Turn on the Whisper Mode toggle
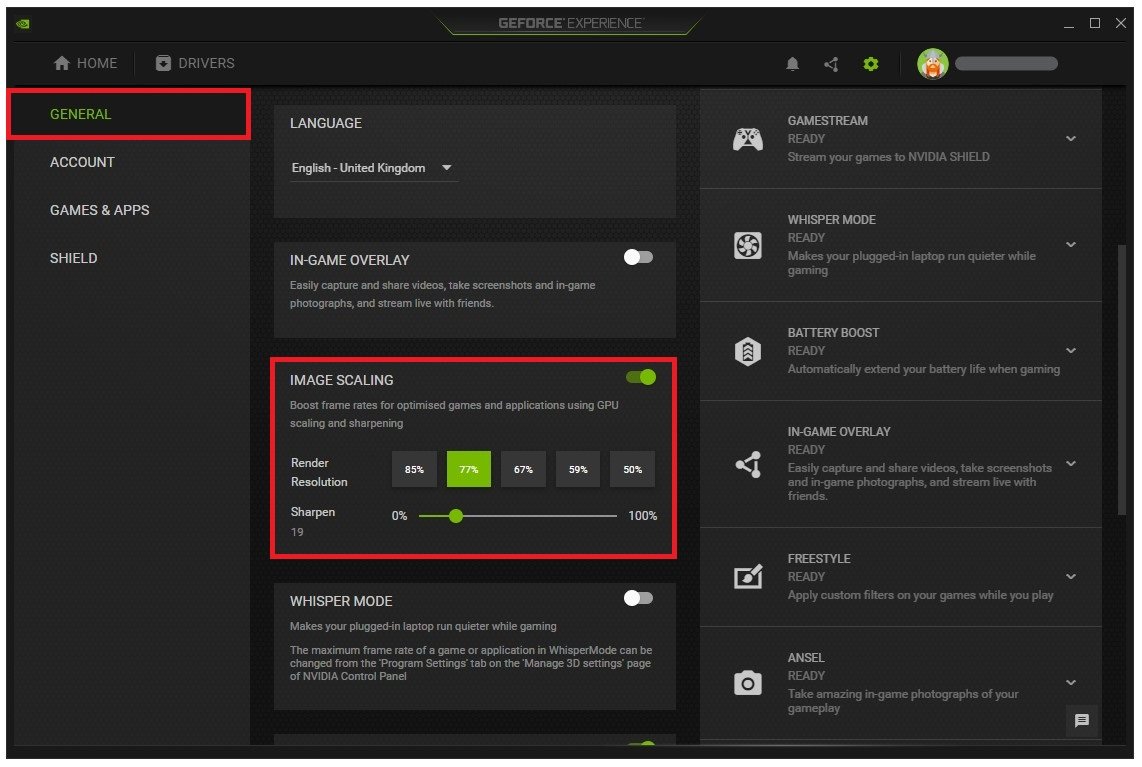The width and height of the screenshot is (1142, 767). [x=638, y=598]
